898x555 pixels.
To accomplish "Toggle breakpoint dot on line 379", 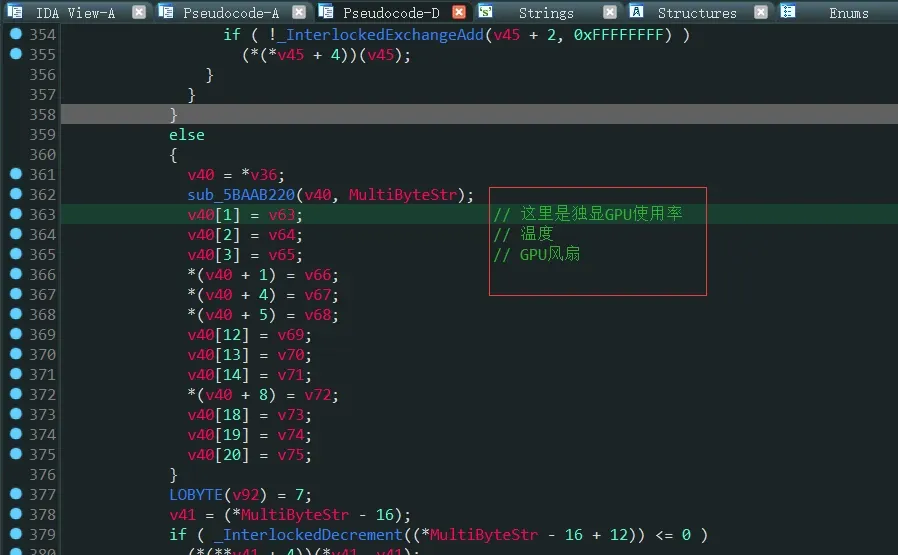I will pyautogui.click(x=16, y=534).
